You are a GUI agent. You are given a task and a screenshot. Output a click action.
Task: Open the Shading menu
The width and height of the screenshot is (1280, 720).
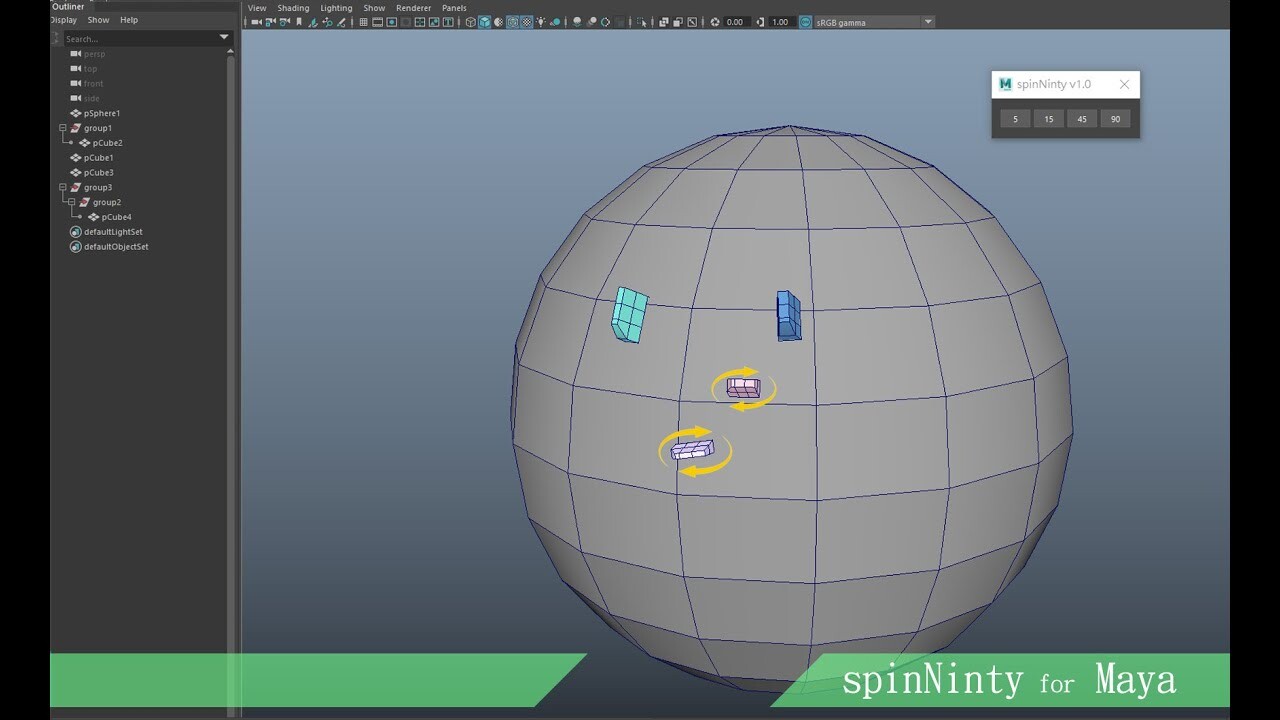tap(293, 8)
